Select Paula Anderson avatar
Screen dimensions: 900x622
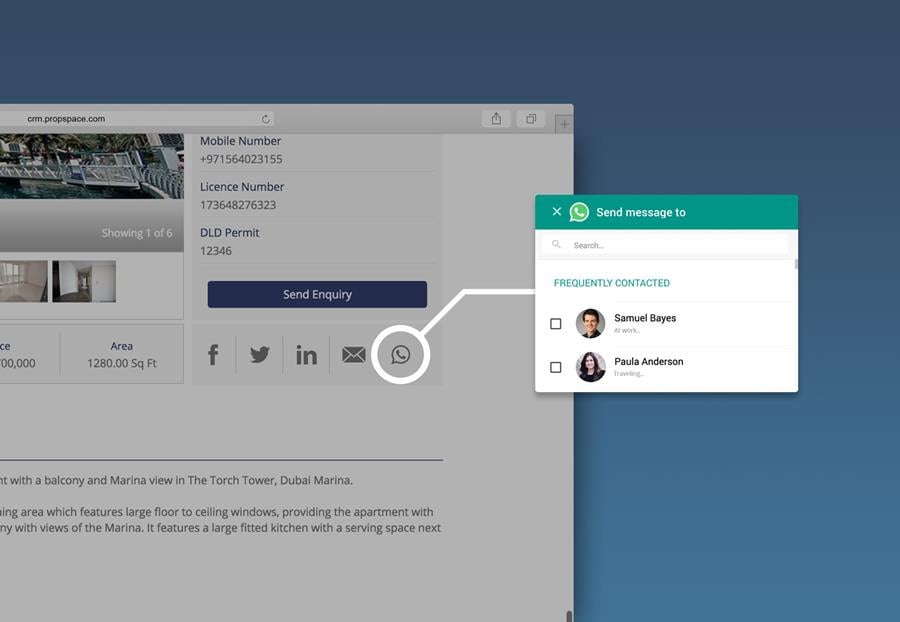click(x=591, y=367)
